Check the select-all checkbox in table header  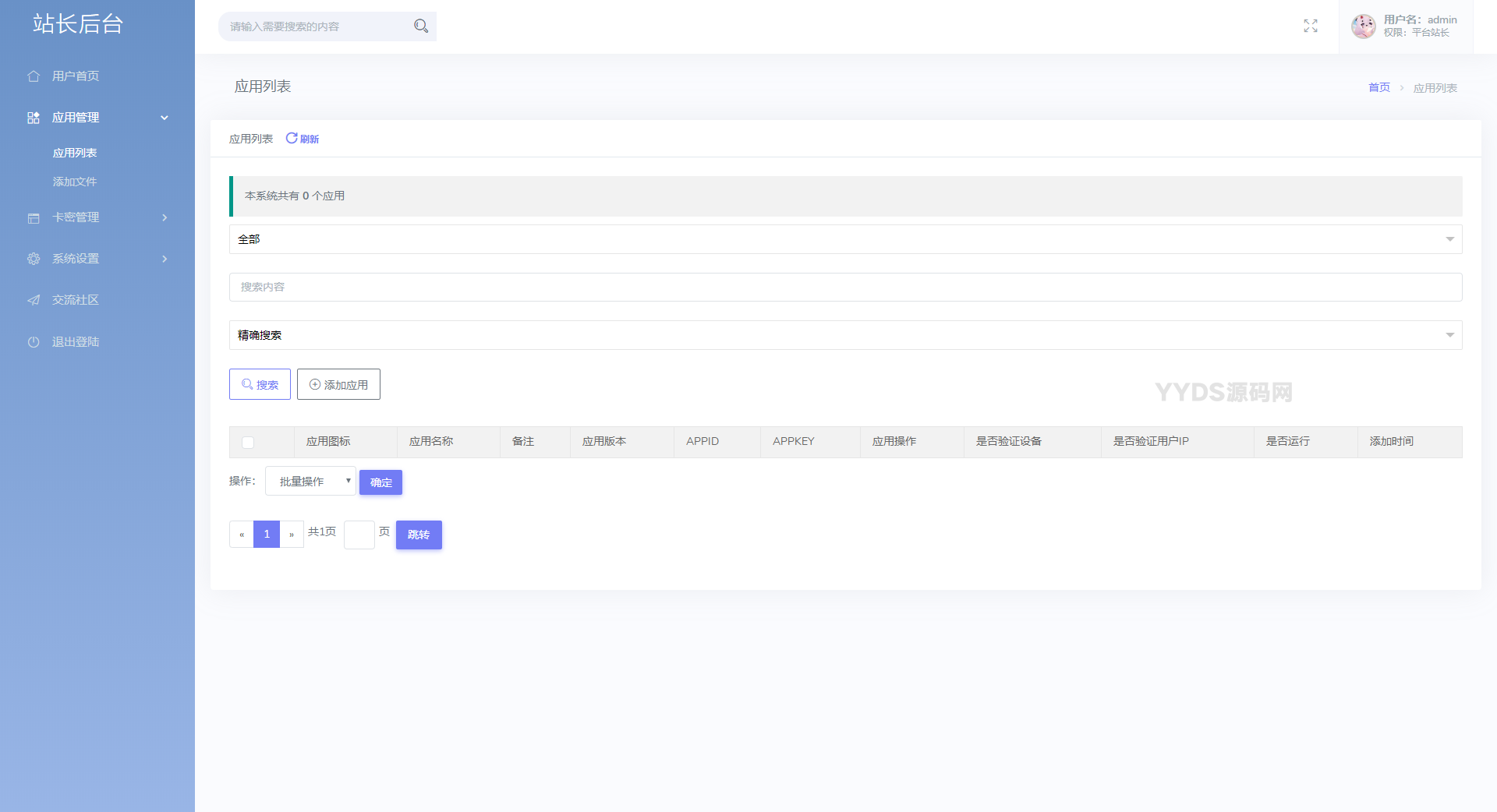[248, 443]
